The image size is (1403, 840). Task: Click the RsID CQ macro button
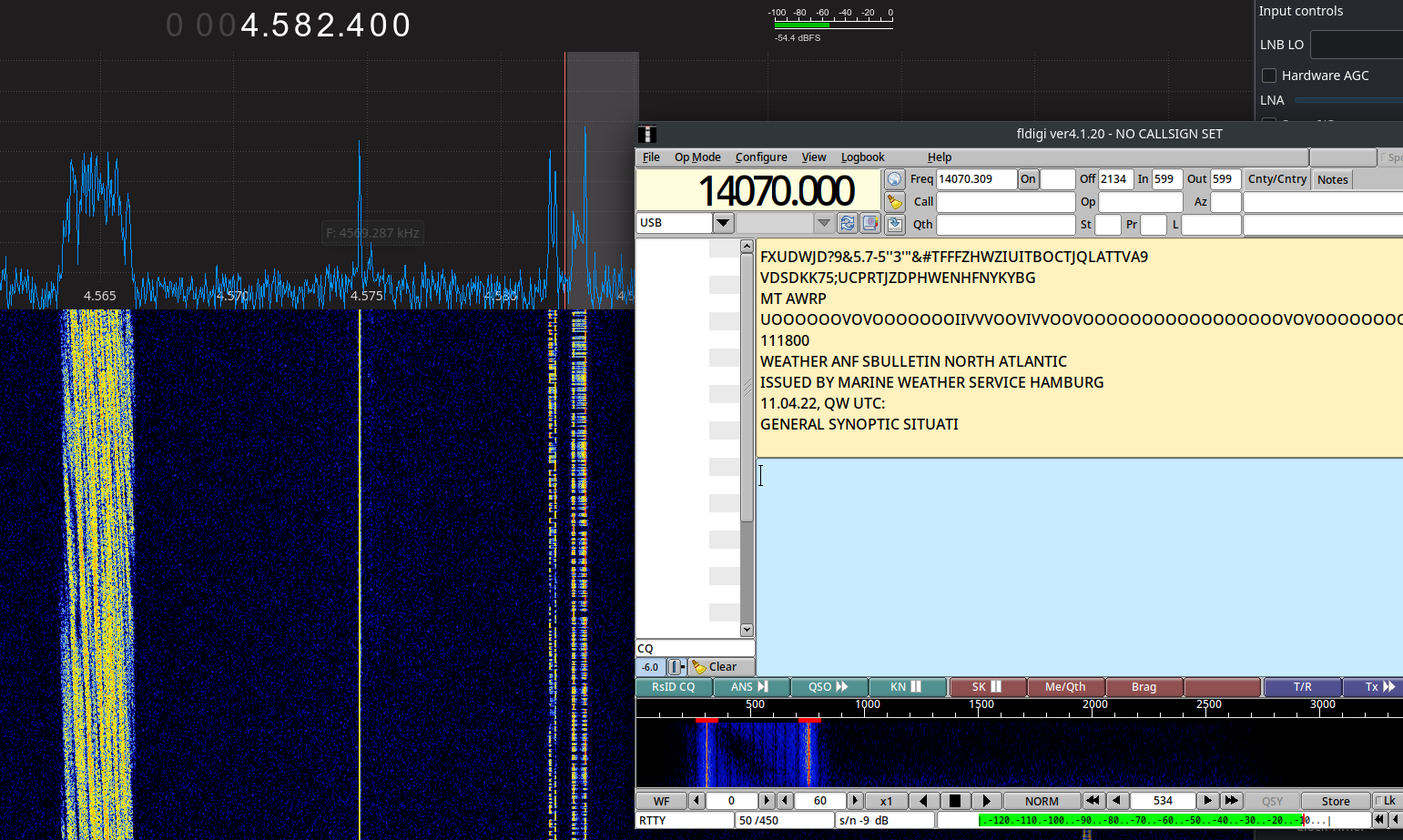(x=674, y=687)
